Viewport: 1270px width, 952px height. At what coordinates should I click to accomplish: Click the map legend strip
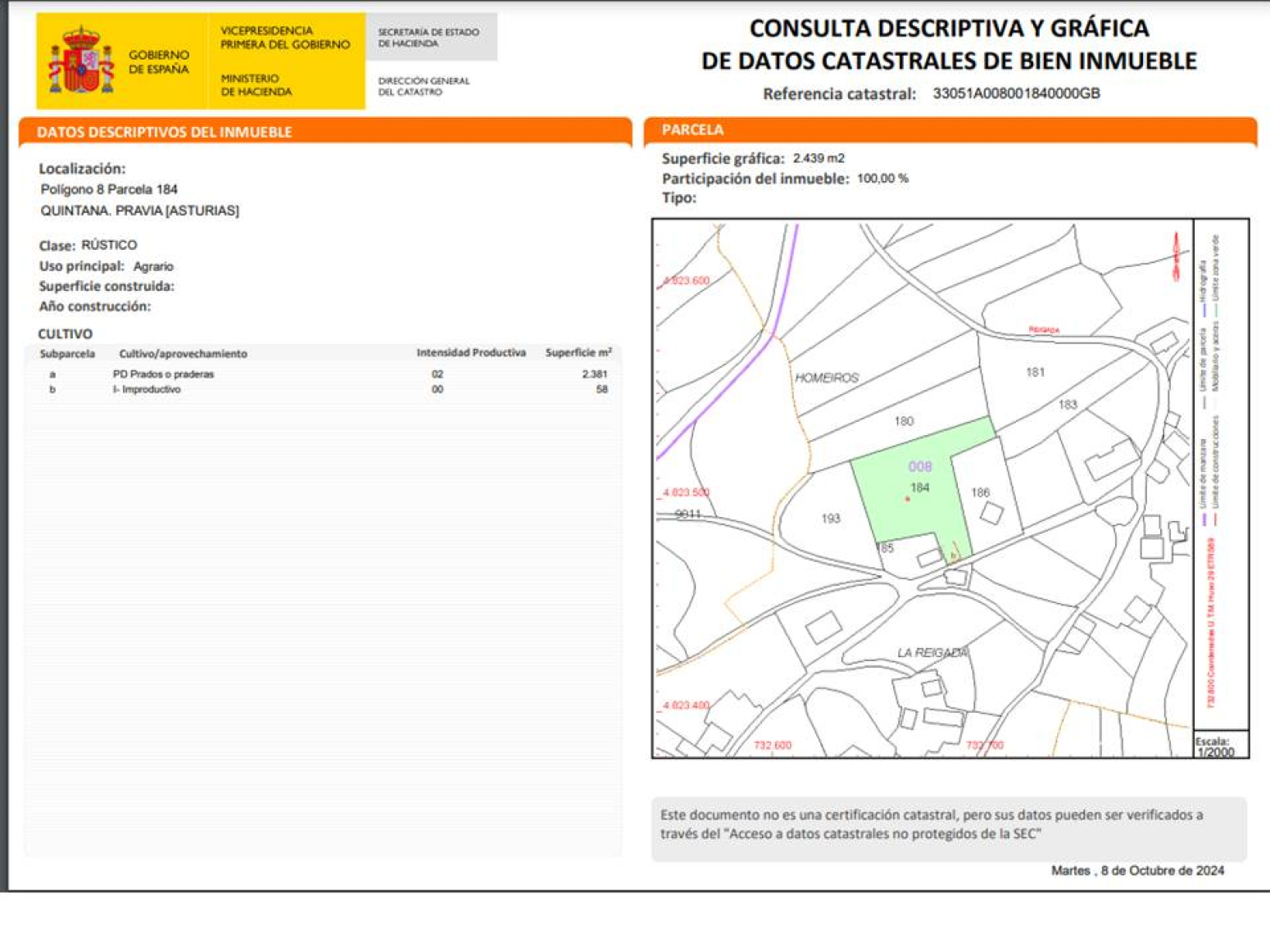tap(1221, 475)
